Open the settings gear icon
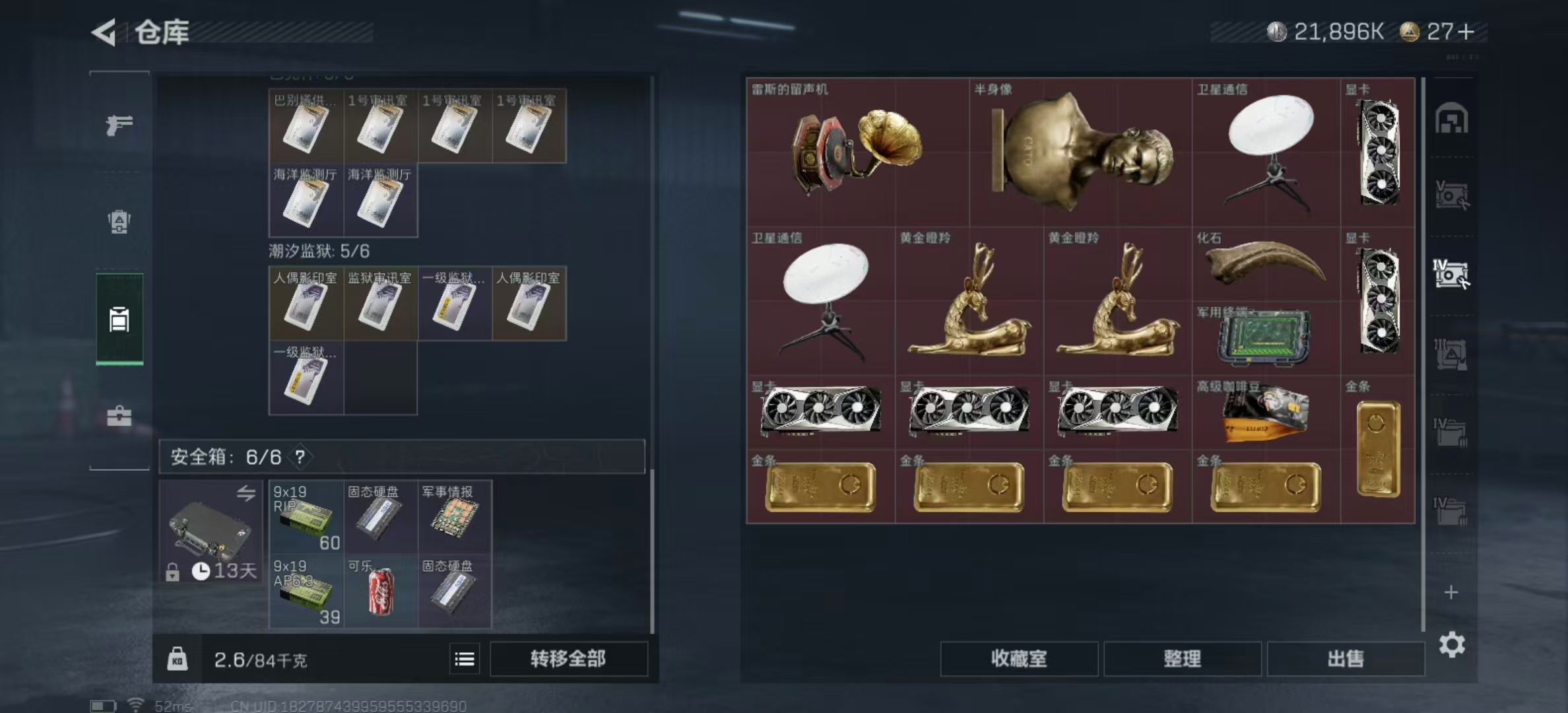This screenshot has height=713, width=1568. click(1452, 644)
